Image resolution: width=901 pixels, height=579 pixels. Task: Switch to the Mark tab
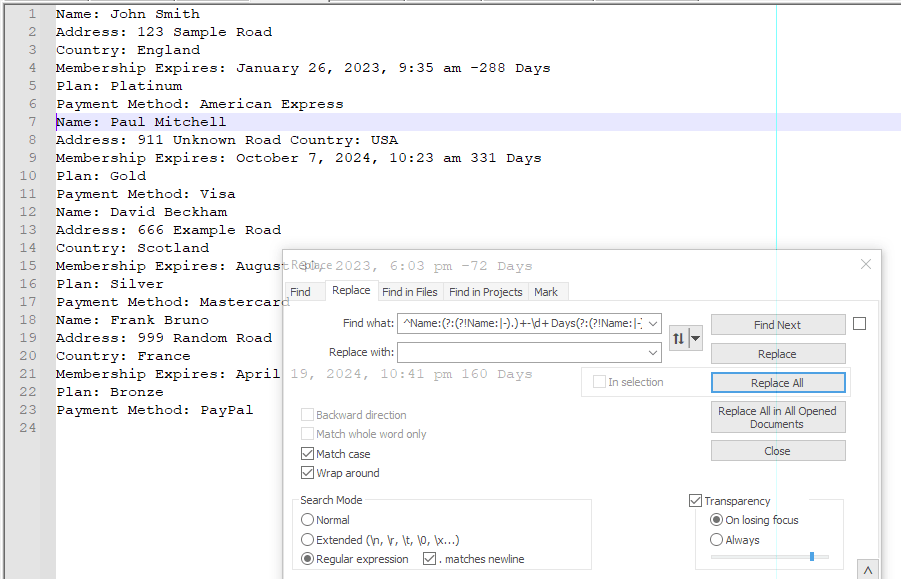(547, 290)
